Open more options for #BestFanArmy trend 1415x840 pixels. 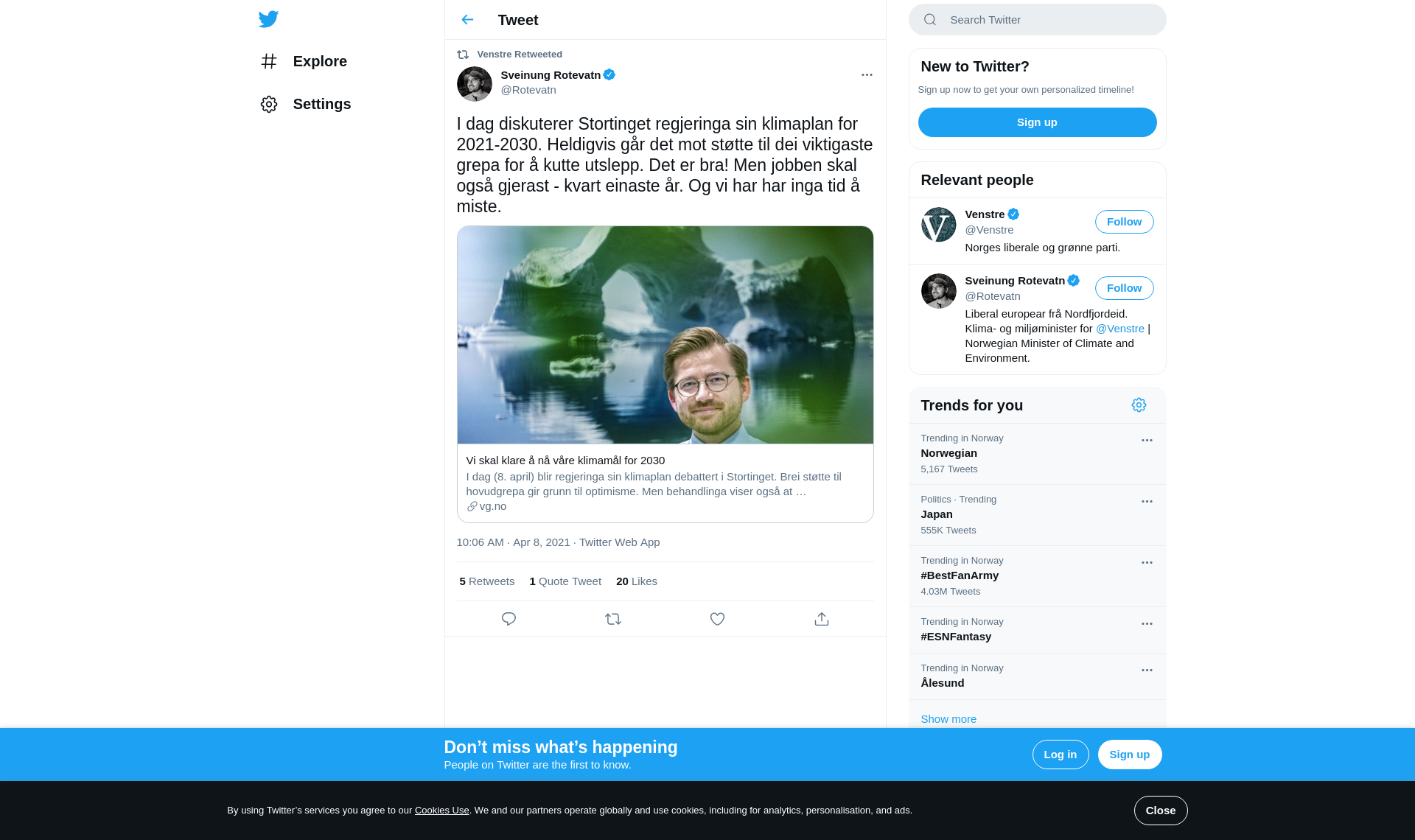pos(1147,563)
